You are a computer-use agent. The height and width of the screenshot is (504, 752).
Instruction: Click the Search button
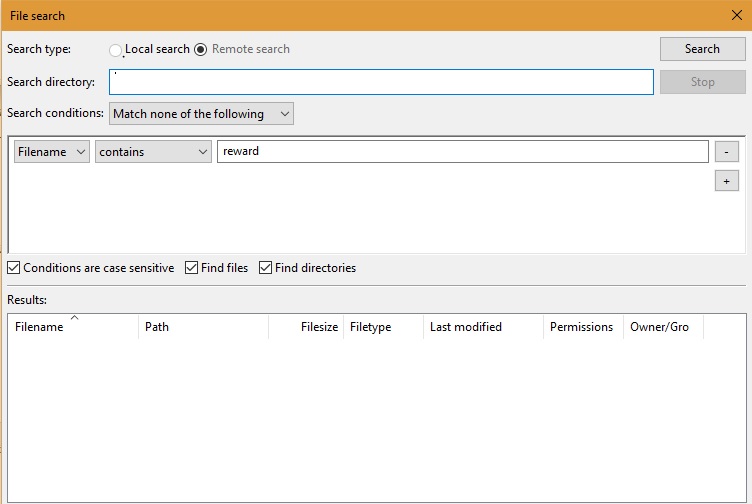coord(702,49)
